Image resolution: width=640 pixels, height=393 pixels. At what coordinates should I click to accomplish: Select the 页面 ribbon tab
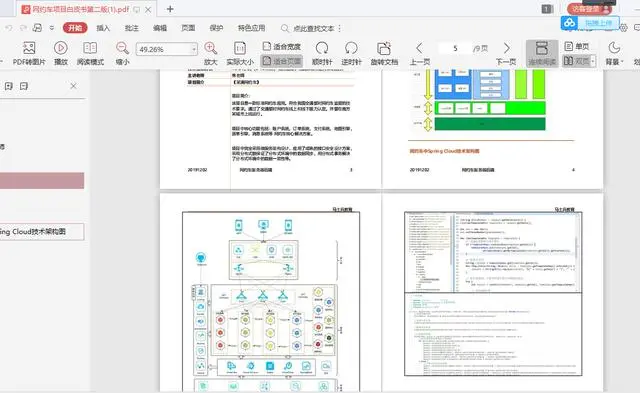pyautogui.click(x=188, y=28)
